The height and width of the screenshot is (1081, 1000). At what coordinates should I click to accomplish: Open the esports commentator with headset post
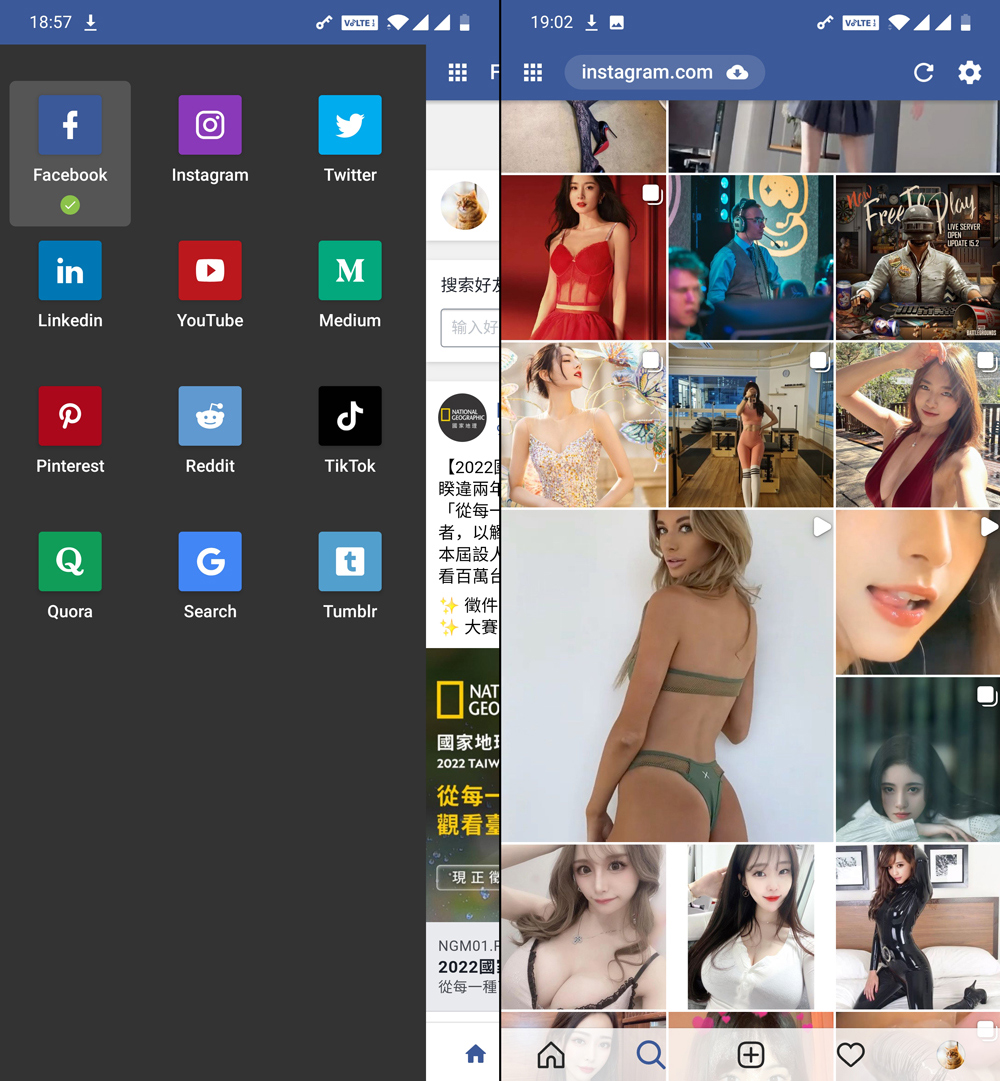tap(751, 257)
